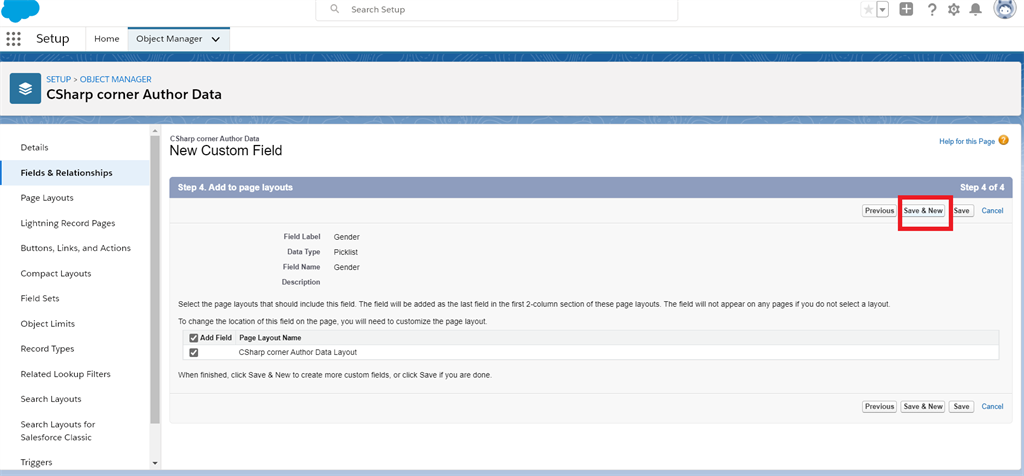Click the Salesforce cloud logo
1024x476 pixels.
point(20,8)
